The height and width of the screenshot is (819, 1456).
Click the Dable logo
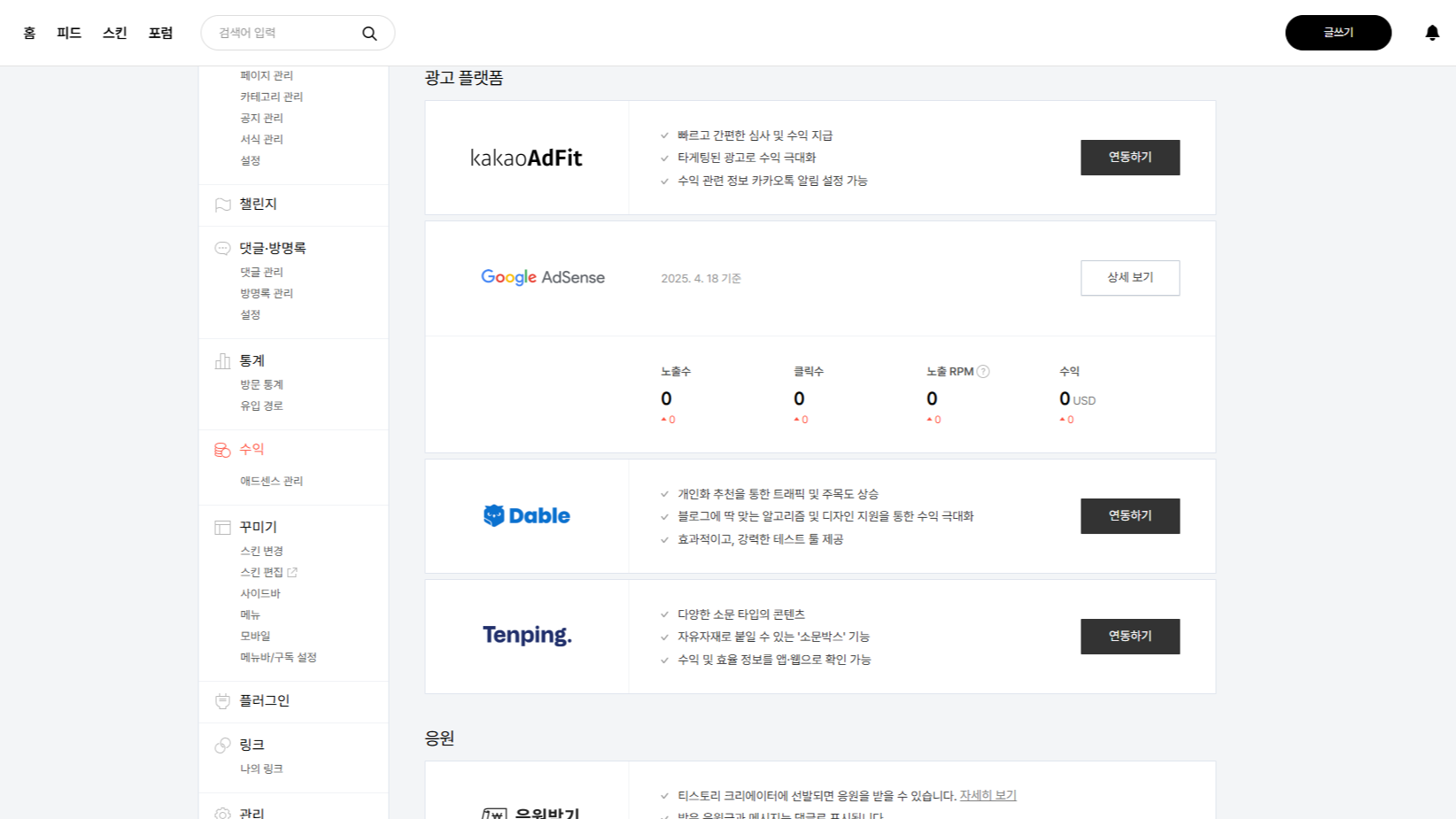coord(526,515)
